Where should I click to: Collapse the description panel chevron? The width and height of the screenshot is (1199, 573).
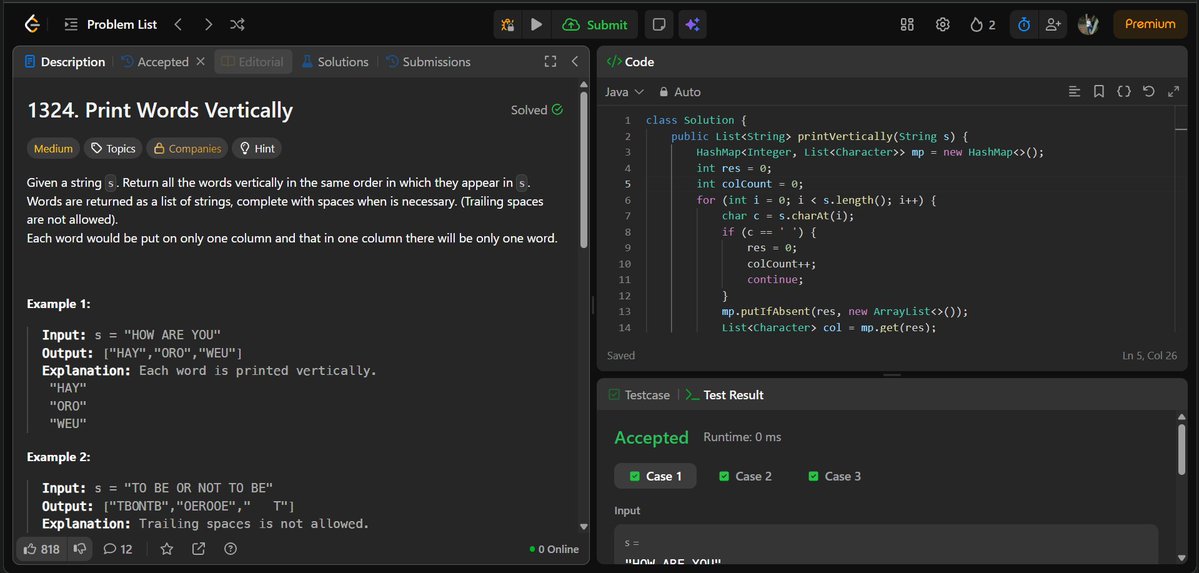tap(575, 62)
